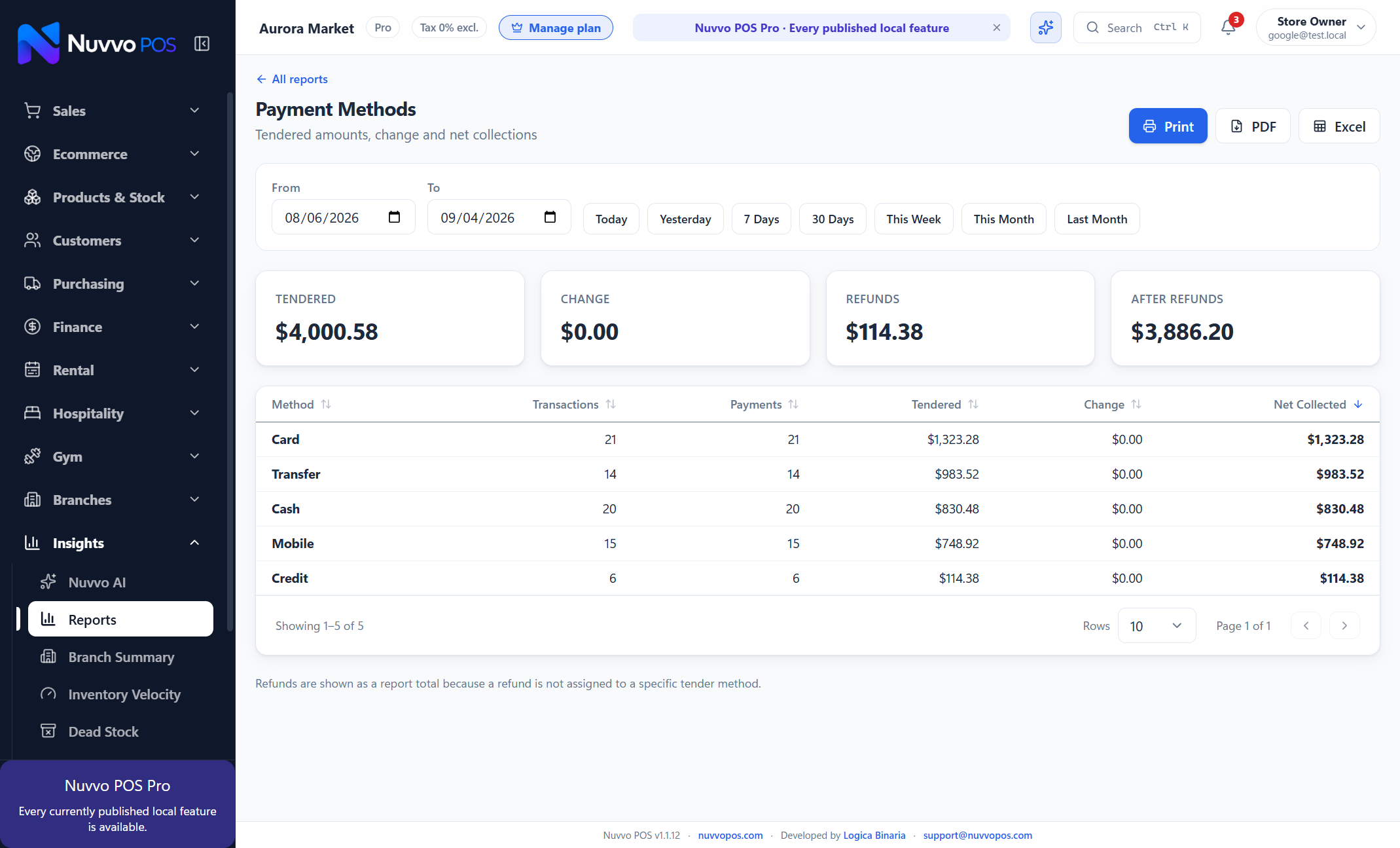Click the Ecommerce globe icon
The width and height of the screenshot is (1400, 848).
pos(32,154)
